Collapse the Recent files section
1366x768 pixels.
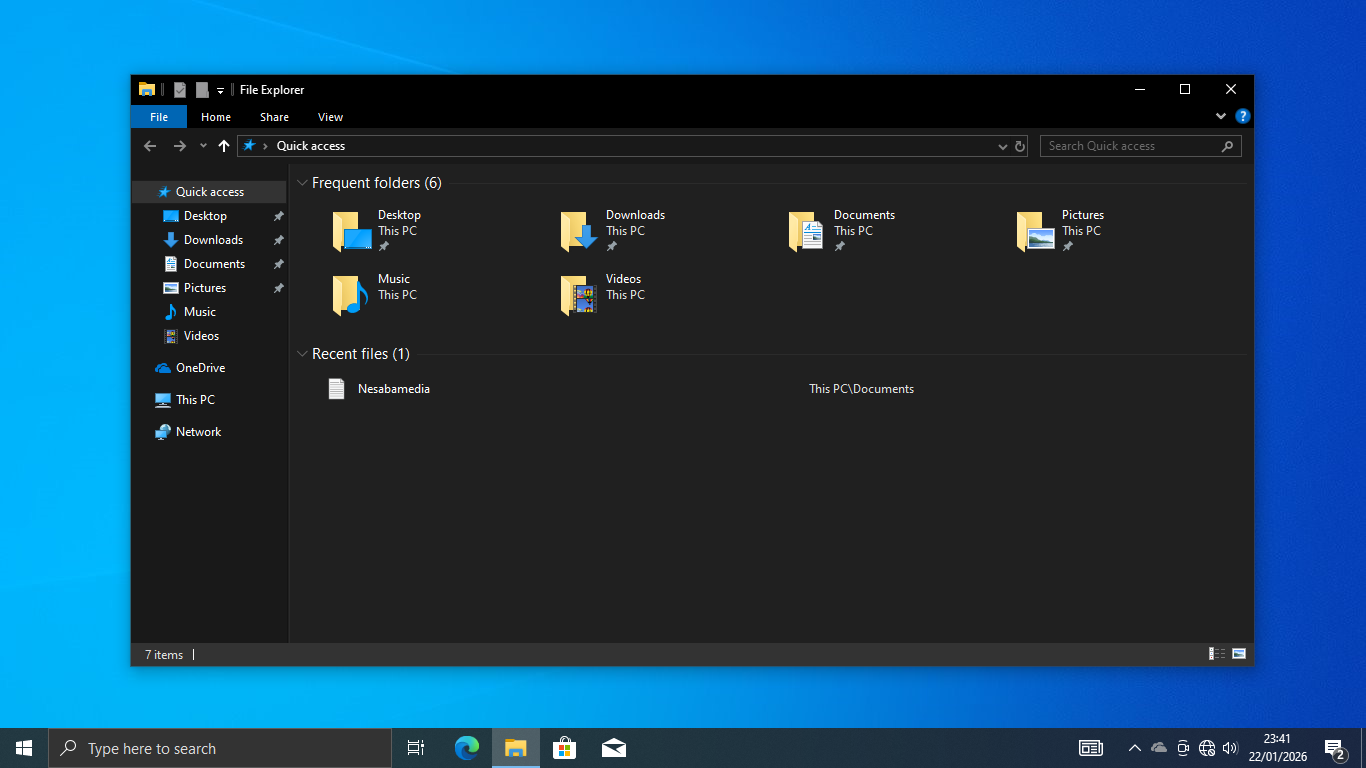(302, 354)
